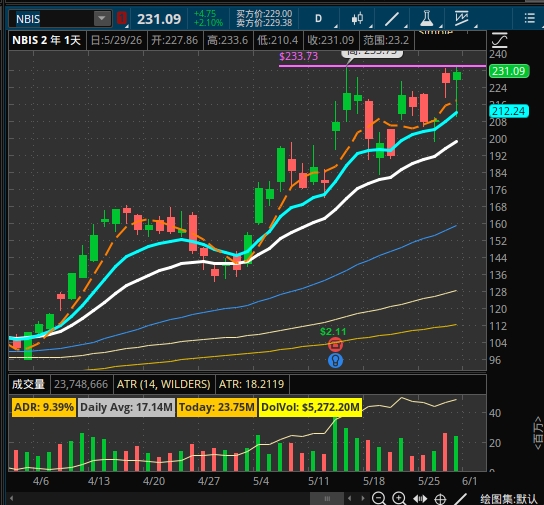
Task: Click the blue lightbulb icon on chart
Action: pos(335,360)
